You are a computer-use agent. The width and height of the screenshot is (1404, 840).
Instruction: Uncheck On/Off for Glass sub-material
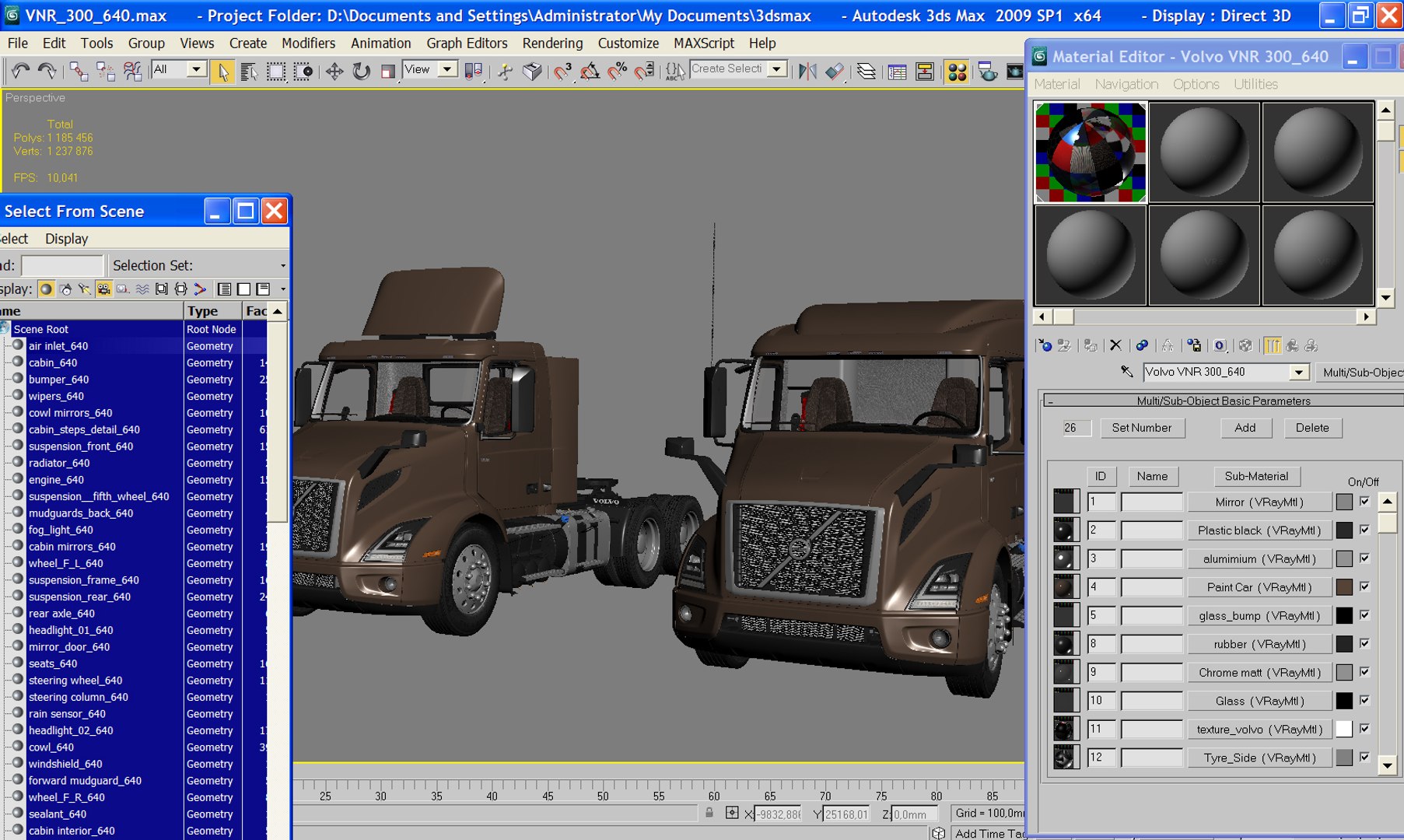[1364, 700]
